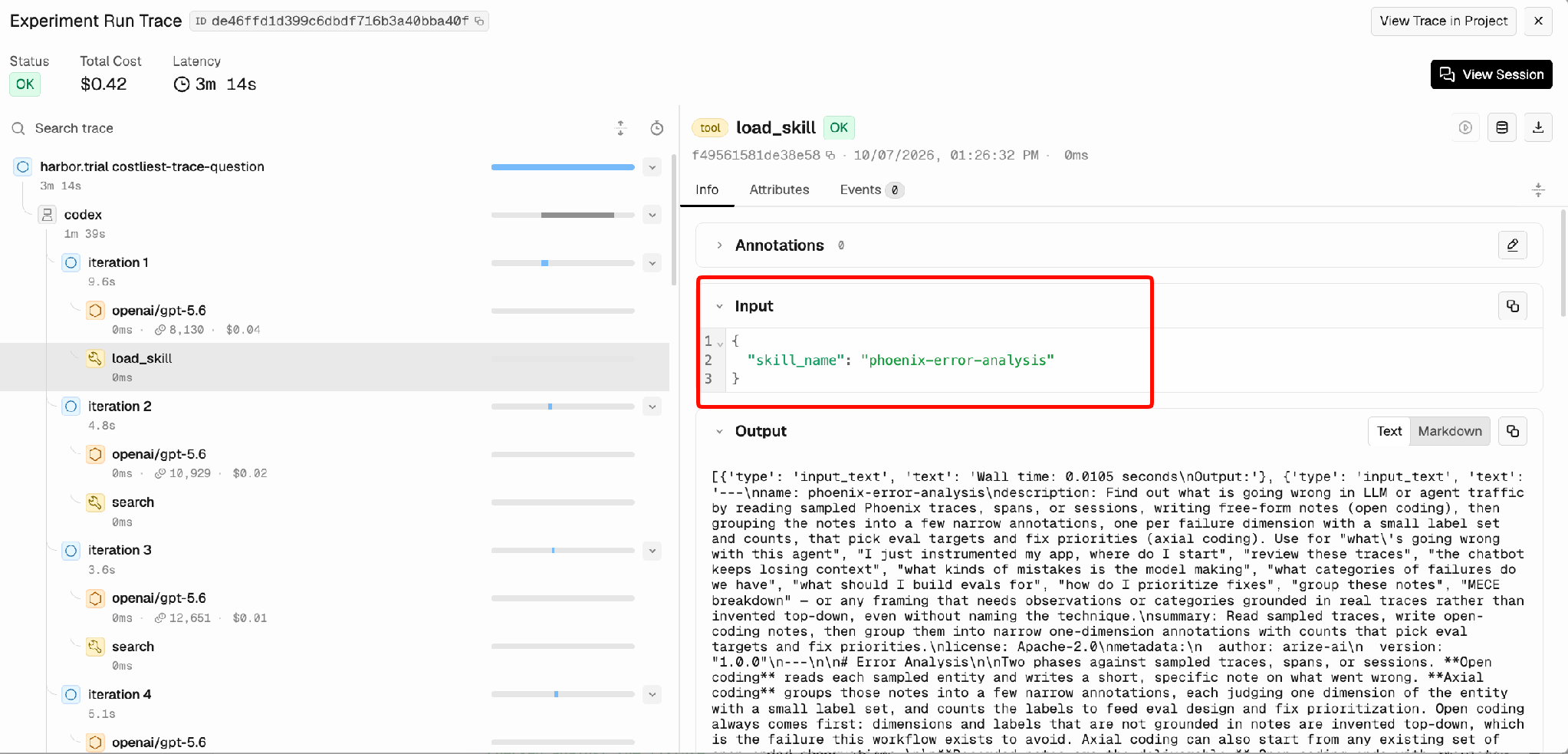Screen dimensions: 1568x754
Task: Collapse the iteration 4 chevron
Action: tap(653, 694)
